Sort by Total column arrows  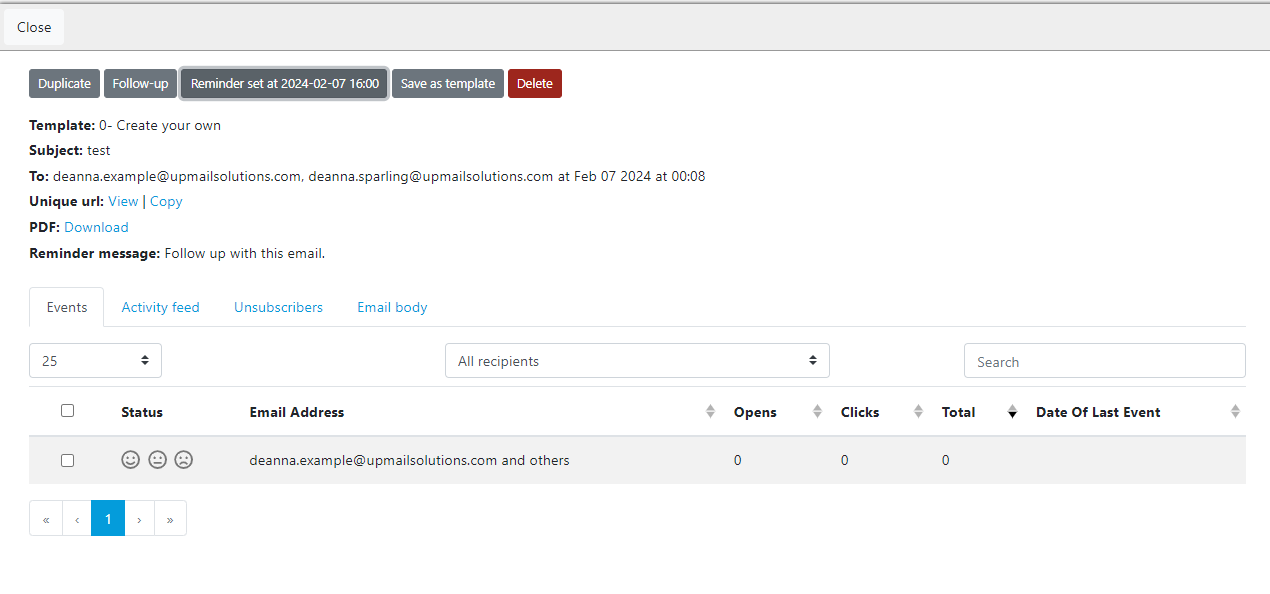[x=1012, y=412]
